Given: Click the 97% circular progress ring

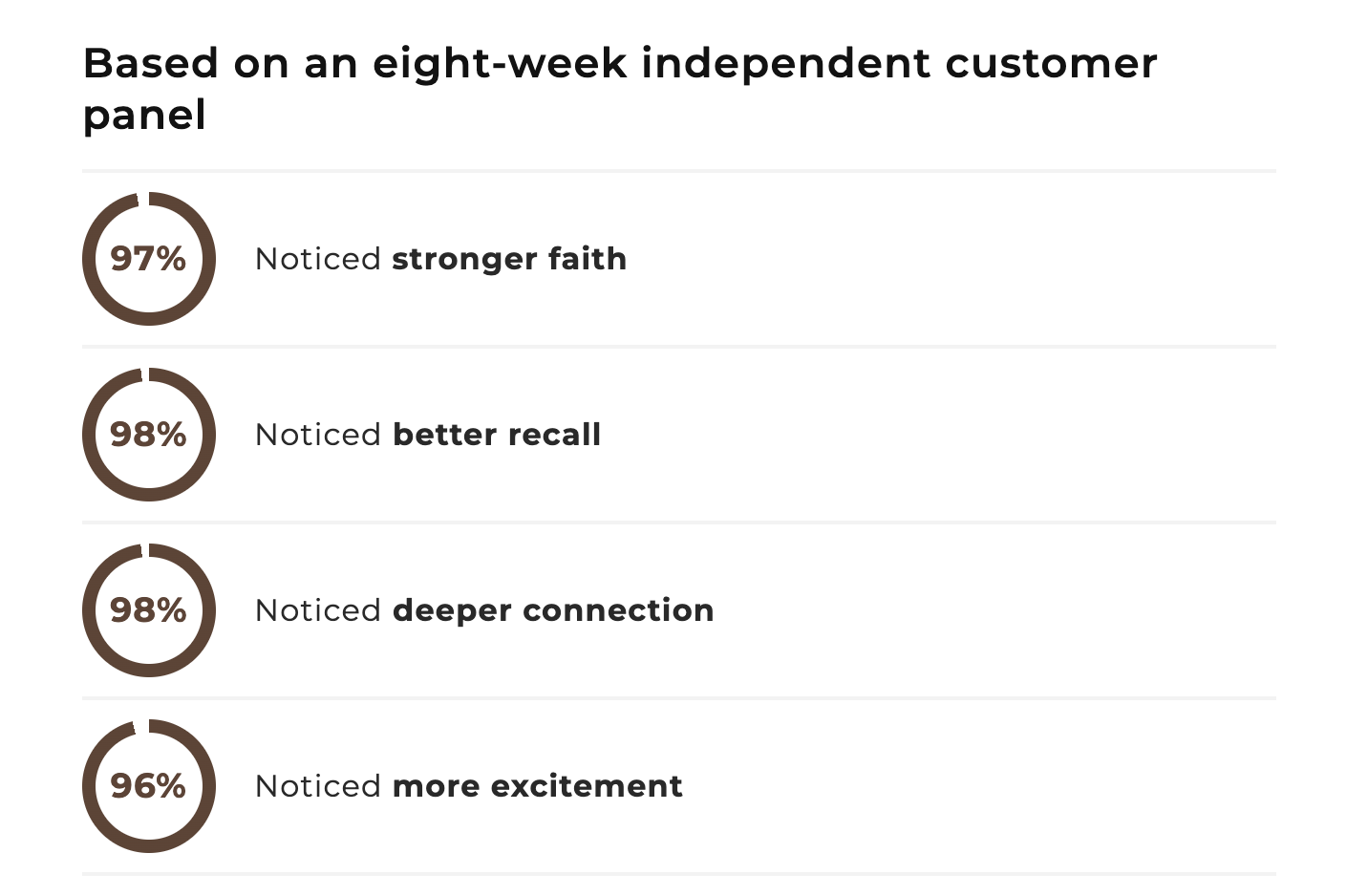Looking at the screenshot, I should coord(149,259).
